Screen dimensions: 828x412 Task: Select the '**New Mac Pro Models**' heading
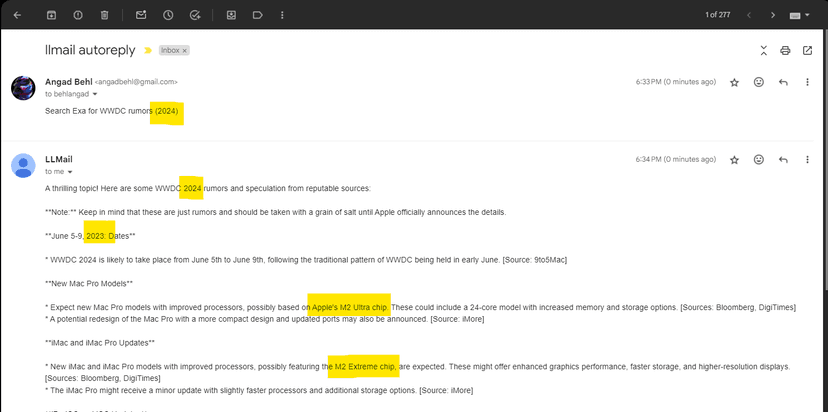point(89,284)
